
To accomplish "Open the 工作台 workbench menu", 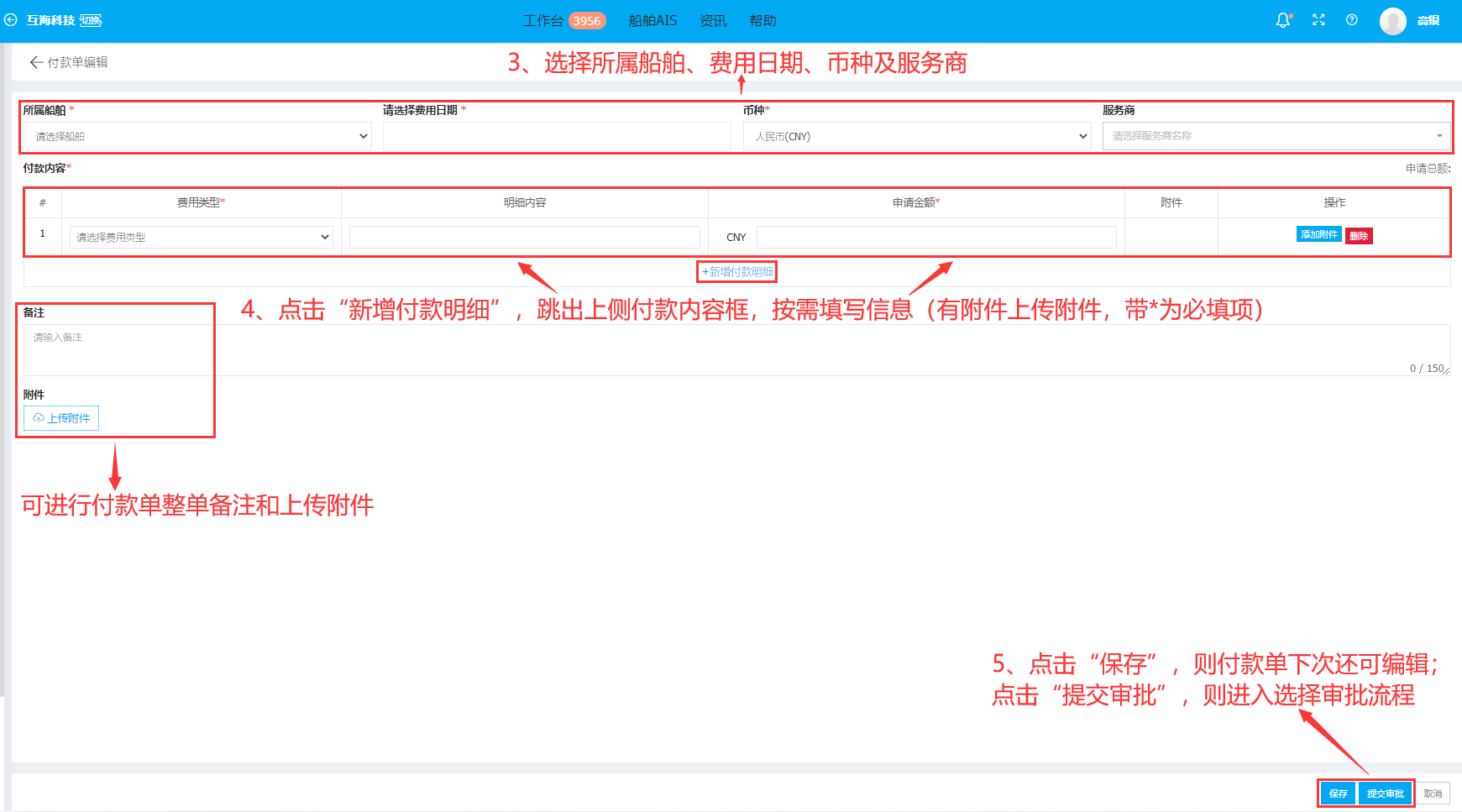I will click(x=543, y=21).
